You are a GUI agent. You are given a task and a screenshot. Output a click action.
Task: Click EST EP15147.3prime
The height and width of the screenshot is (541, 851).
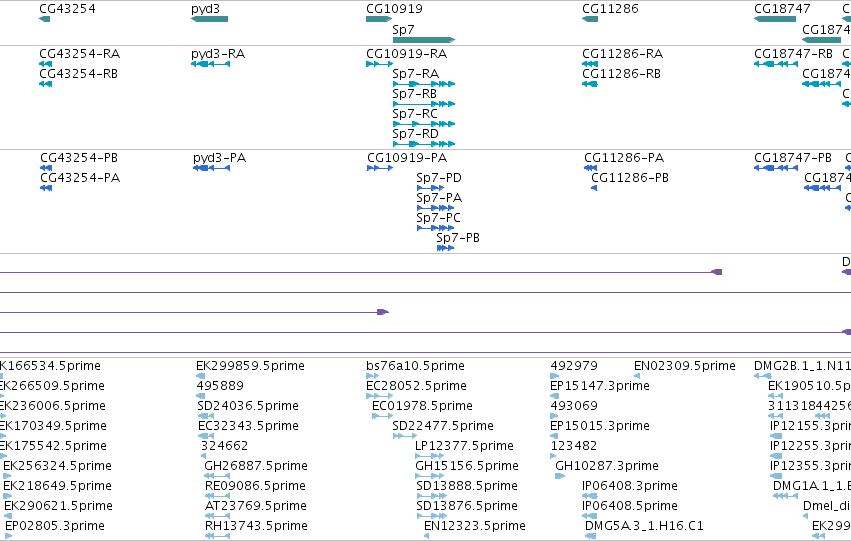600,386
